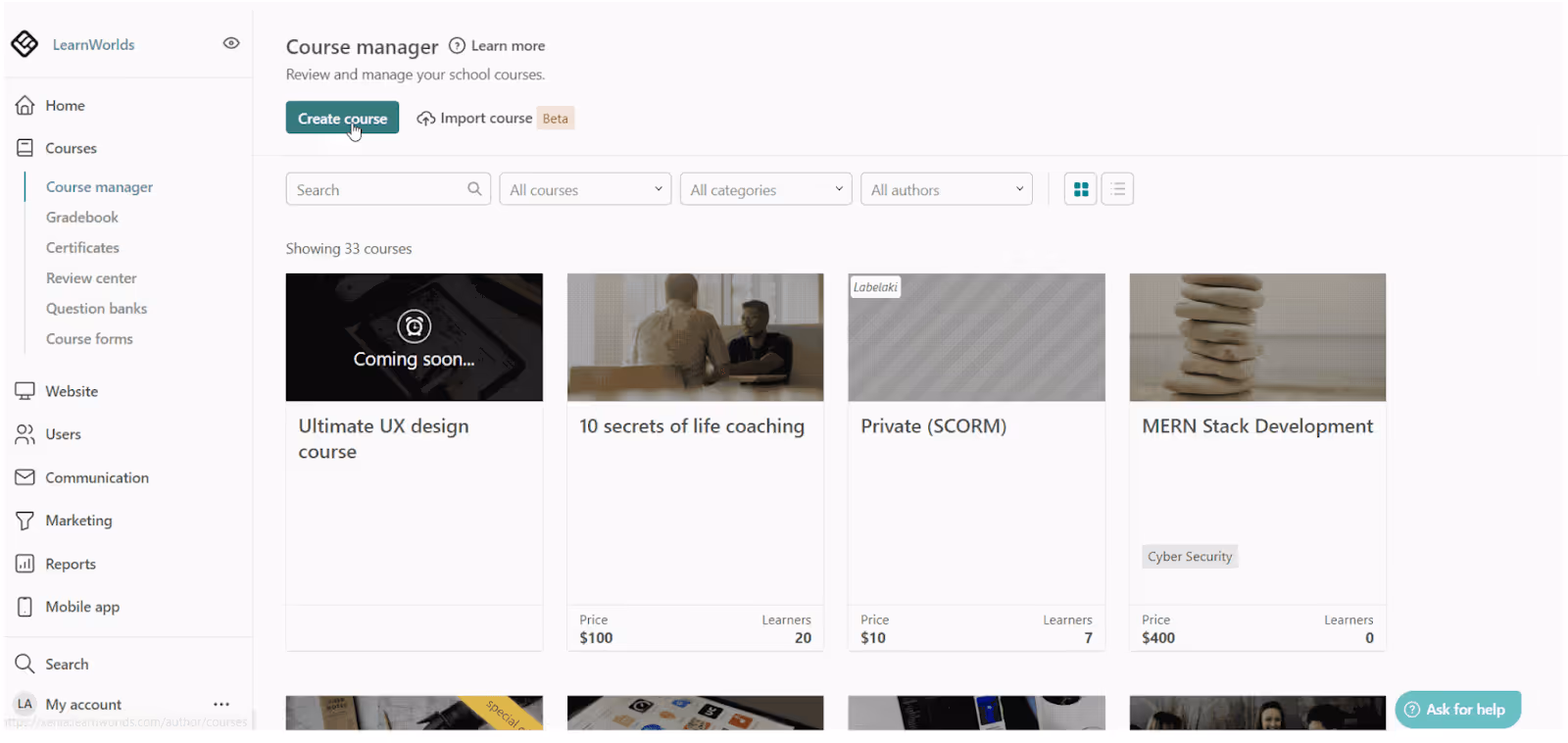Click the 10 secrets of life coaching title
This screenshot has width=1568, height=743.
coord(692,426)
